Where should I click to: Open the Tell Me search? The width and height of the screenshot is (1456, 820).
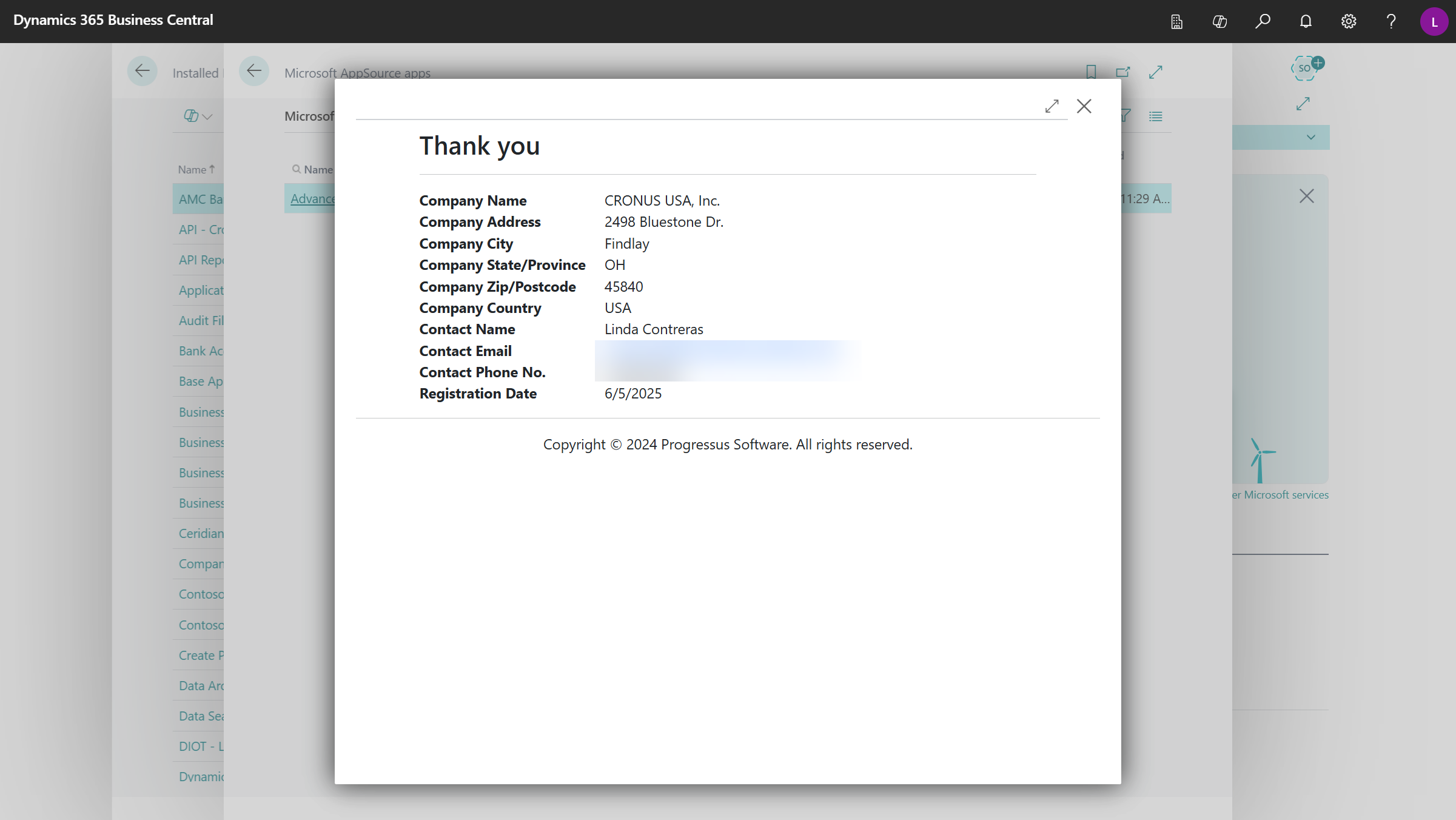(1263, 21)
